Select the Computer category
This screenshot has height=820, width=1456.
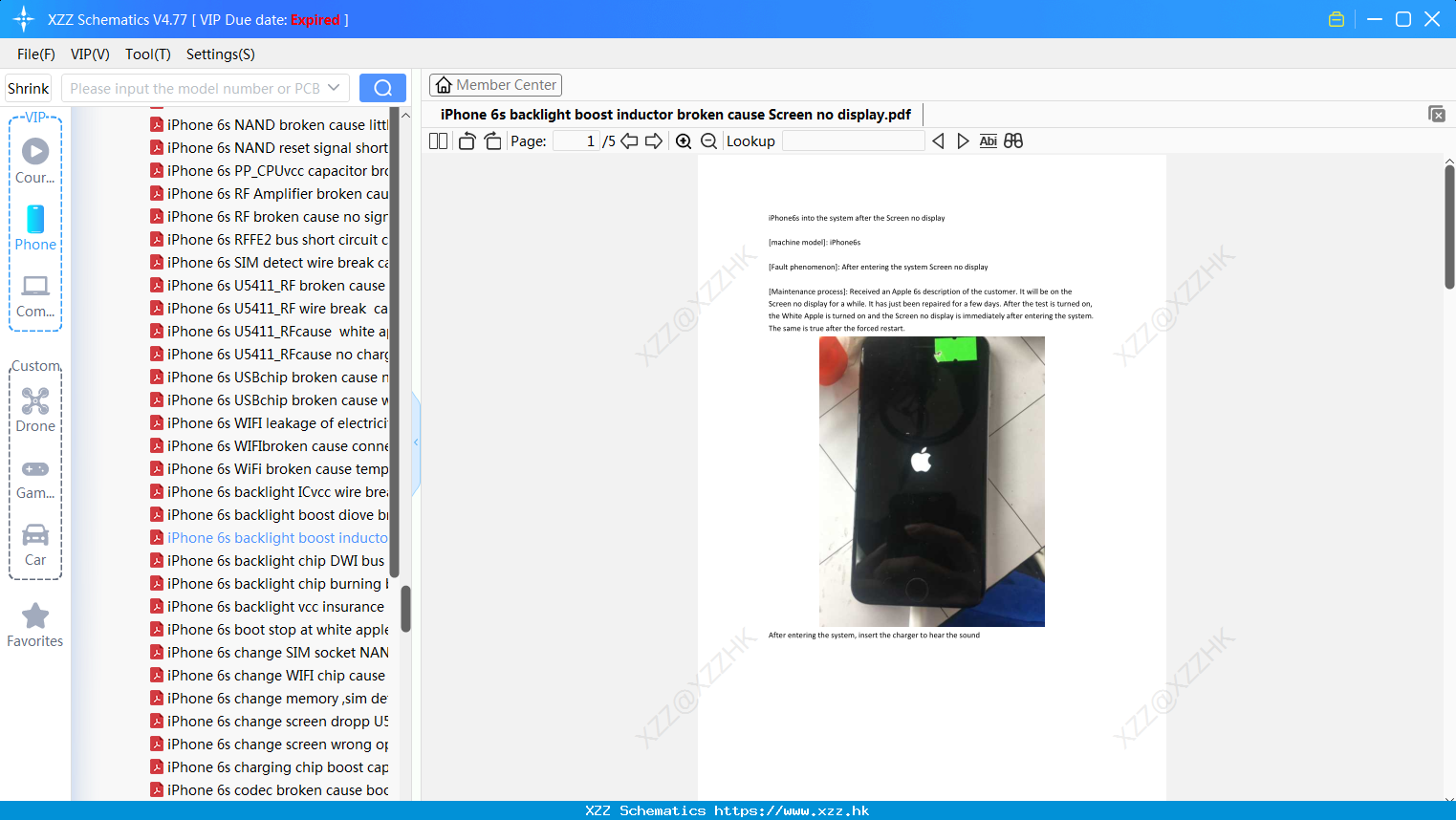[x=35, y=296]
